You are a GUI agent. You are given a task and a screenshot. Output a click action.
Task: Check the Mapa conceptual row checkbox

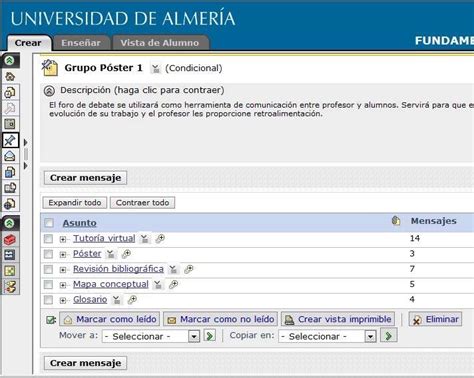[x=48, y=285]
